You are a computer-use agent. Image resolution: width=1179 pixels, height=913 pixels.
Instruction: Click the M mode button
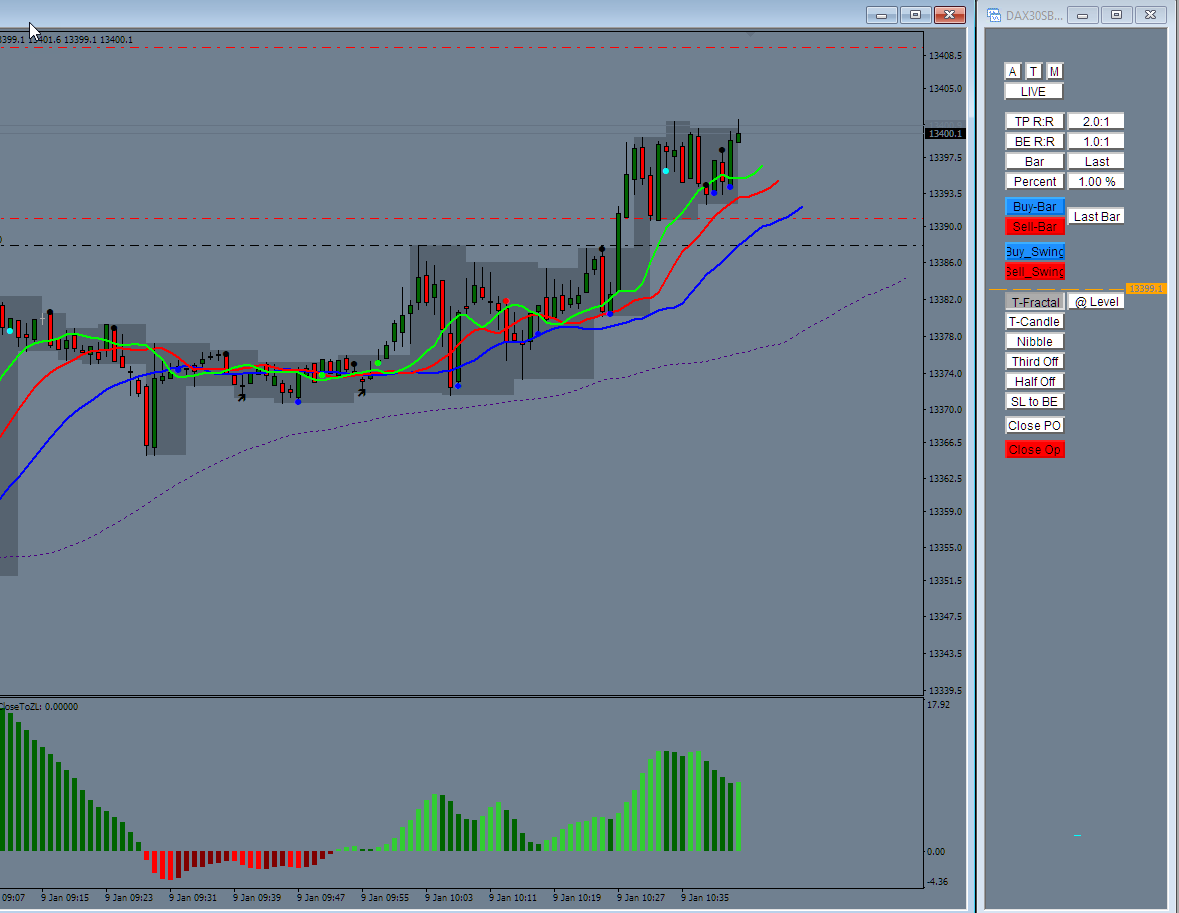click(x=1055, y=71)
